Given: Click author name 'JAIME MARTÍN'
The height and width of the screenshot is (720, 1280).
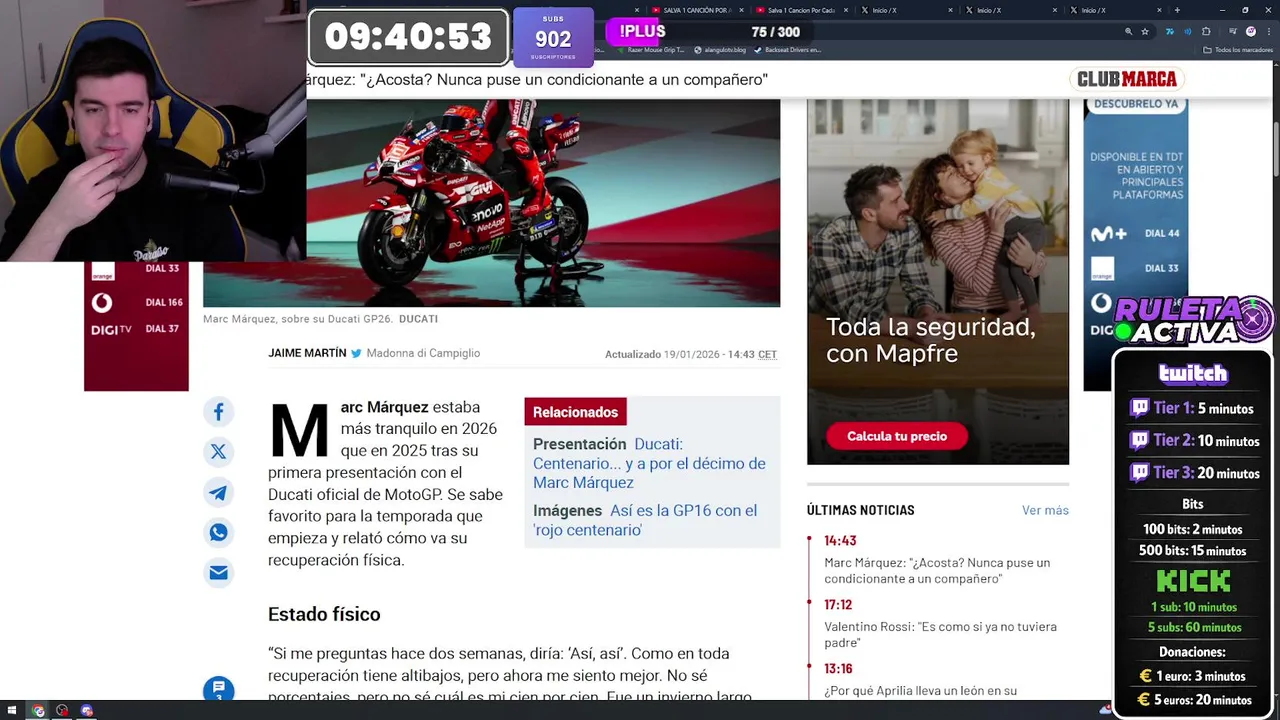Looking at the screenshot, I should 307,353.
